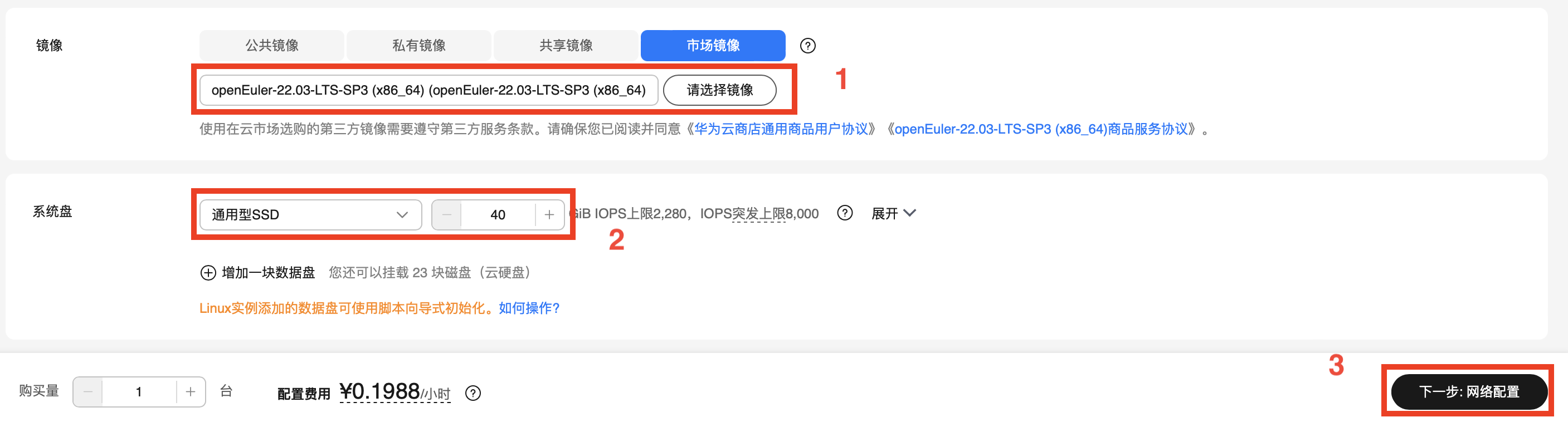Select the 市场镜像 tab

pyautogui.click(x=713, y=46)
